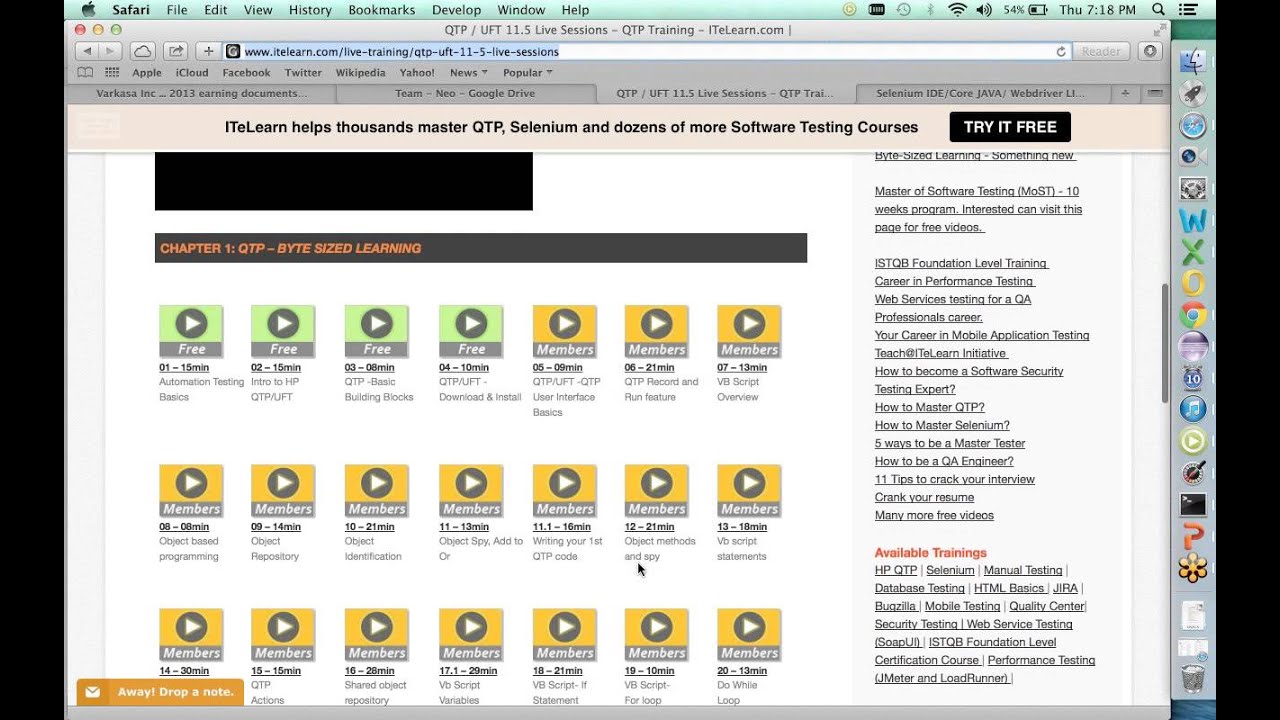Viewport: 1280px width, 720px height.
Task: Open the News bookmarks dropdown
Action: [x=468, y=72]
